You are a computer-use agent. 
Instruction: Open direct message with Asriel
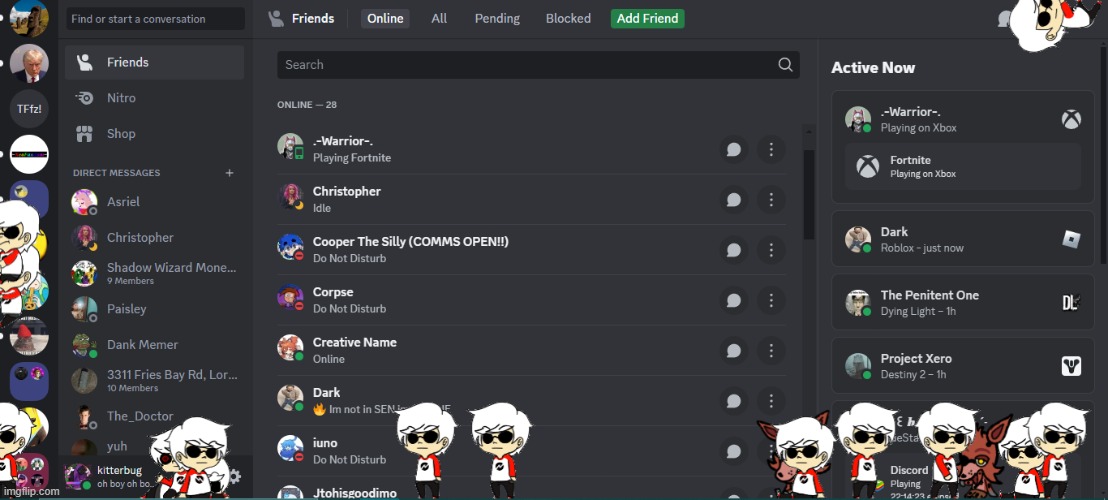[154, 202]
